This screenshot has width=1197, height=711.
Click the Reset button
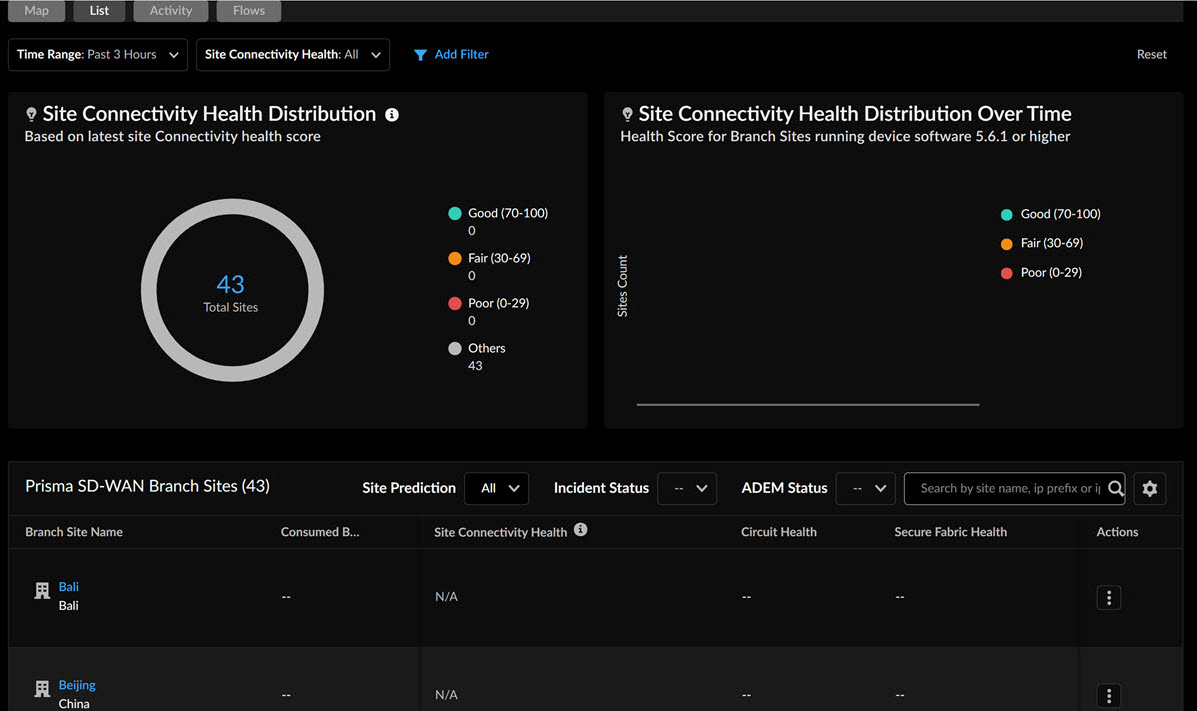pyautogui.click(x=1151, y=55)
